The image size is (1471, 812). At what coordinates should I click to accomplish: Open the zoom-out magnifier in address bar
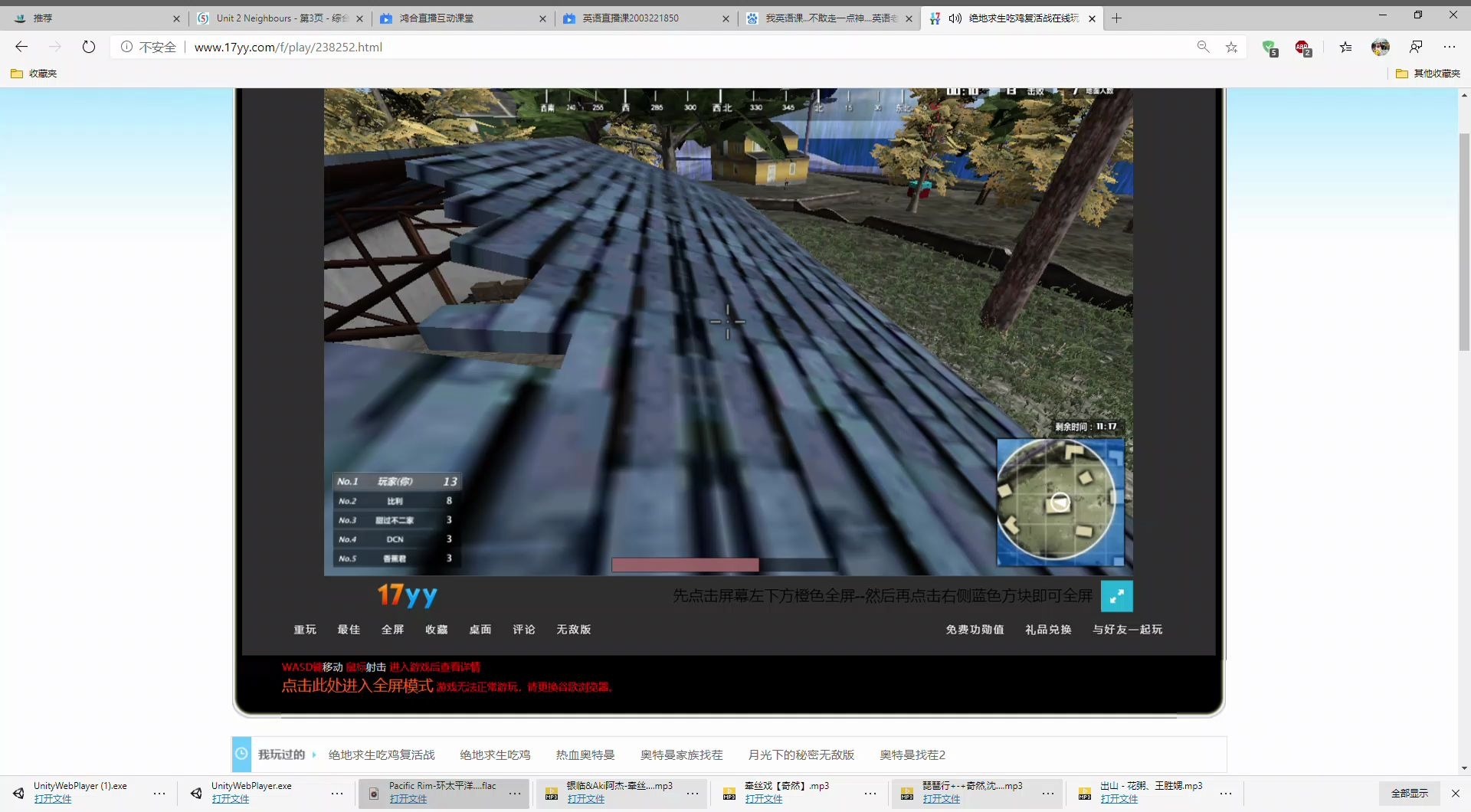point(1204,47)
